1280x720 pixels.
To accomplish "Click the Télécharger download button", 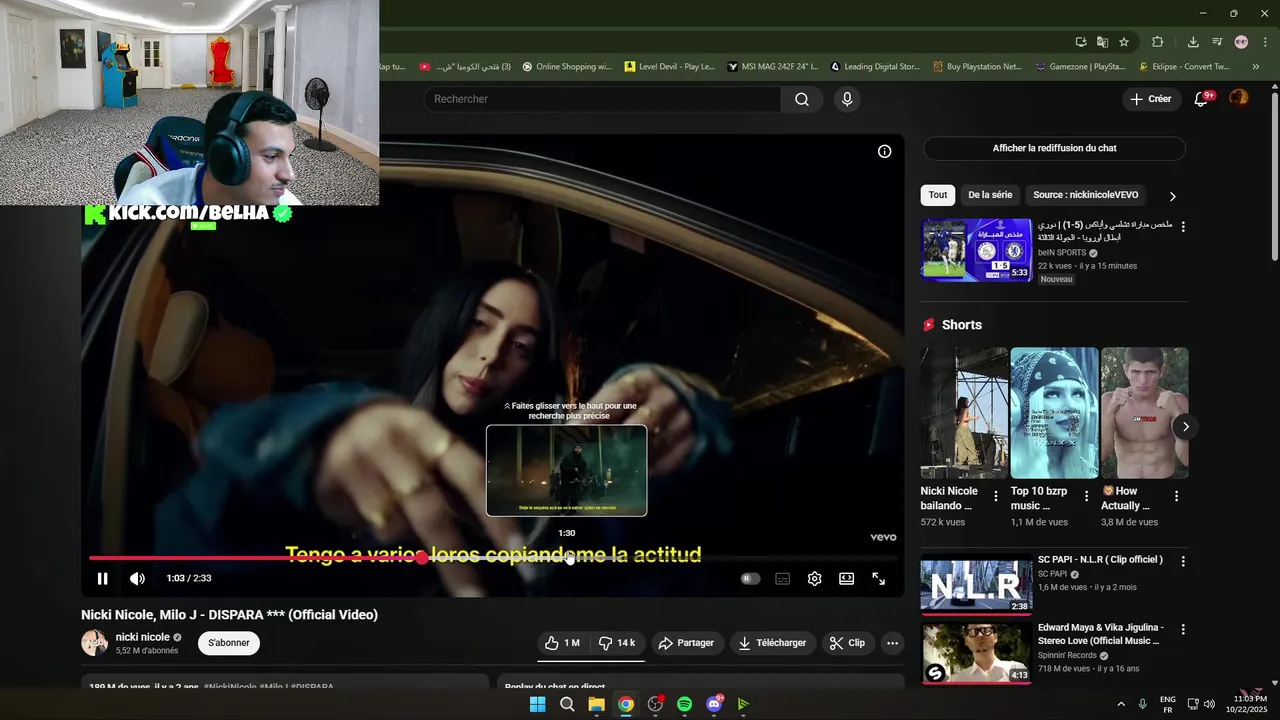I will click(773, 643).
